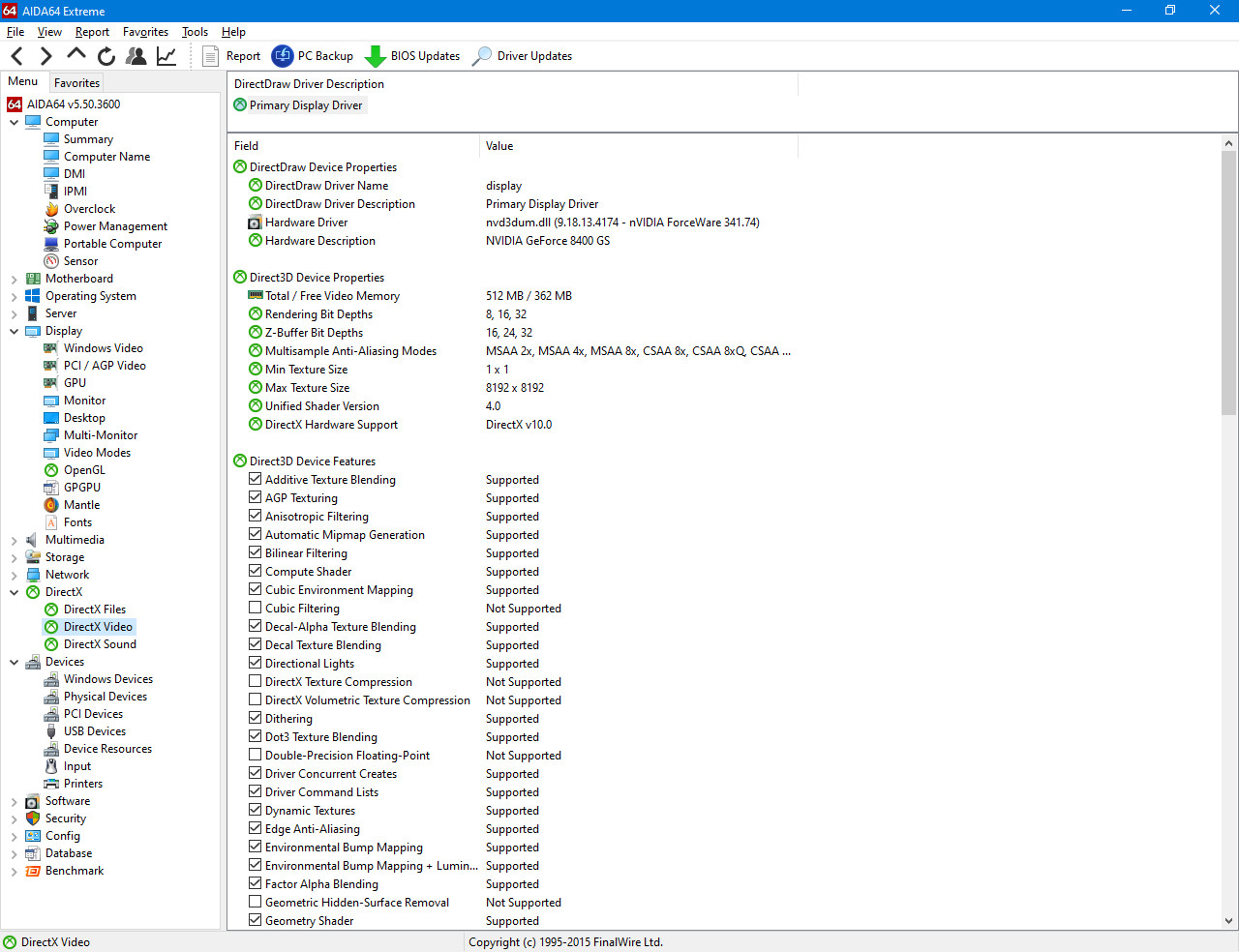Collapse the DirectX tree node
Viewport: 1239px width, 952px height.
[x=15, y=593]
